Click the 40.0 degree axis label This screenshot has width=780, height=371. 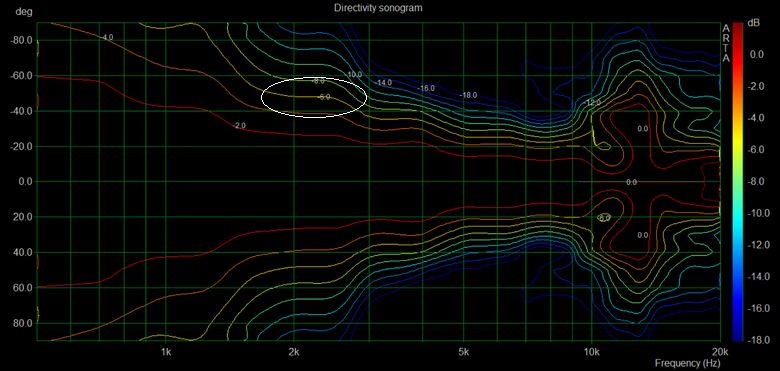(22, 253)
